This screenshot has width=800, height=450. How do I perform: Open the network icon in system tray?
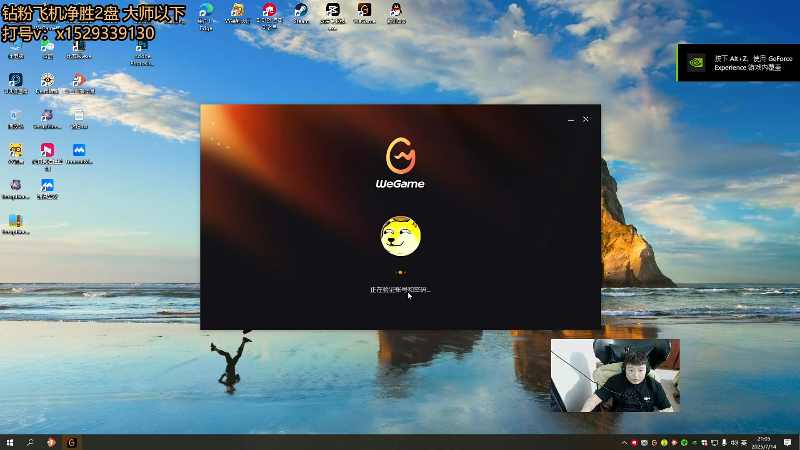[x=714, y=443]
